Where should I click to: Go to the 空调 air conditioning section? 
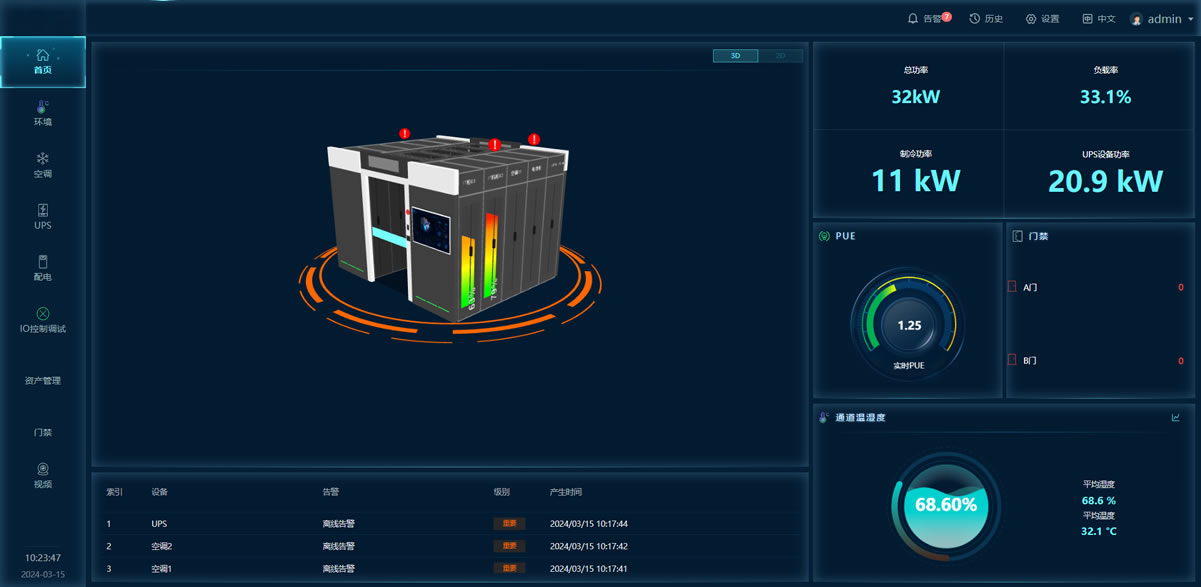coord(42,159)
